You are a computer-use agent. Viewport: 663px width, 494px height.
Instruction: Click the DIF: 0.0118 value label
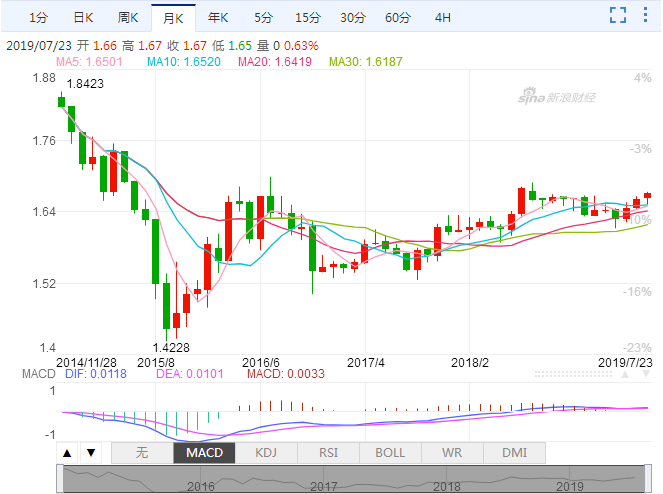click(96, 374)
